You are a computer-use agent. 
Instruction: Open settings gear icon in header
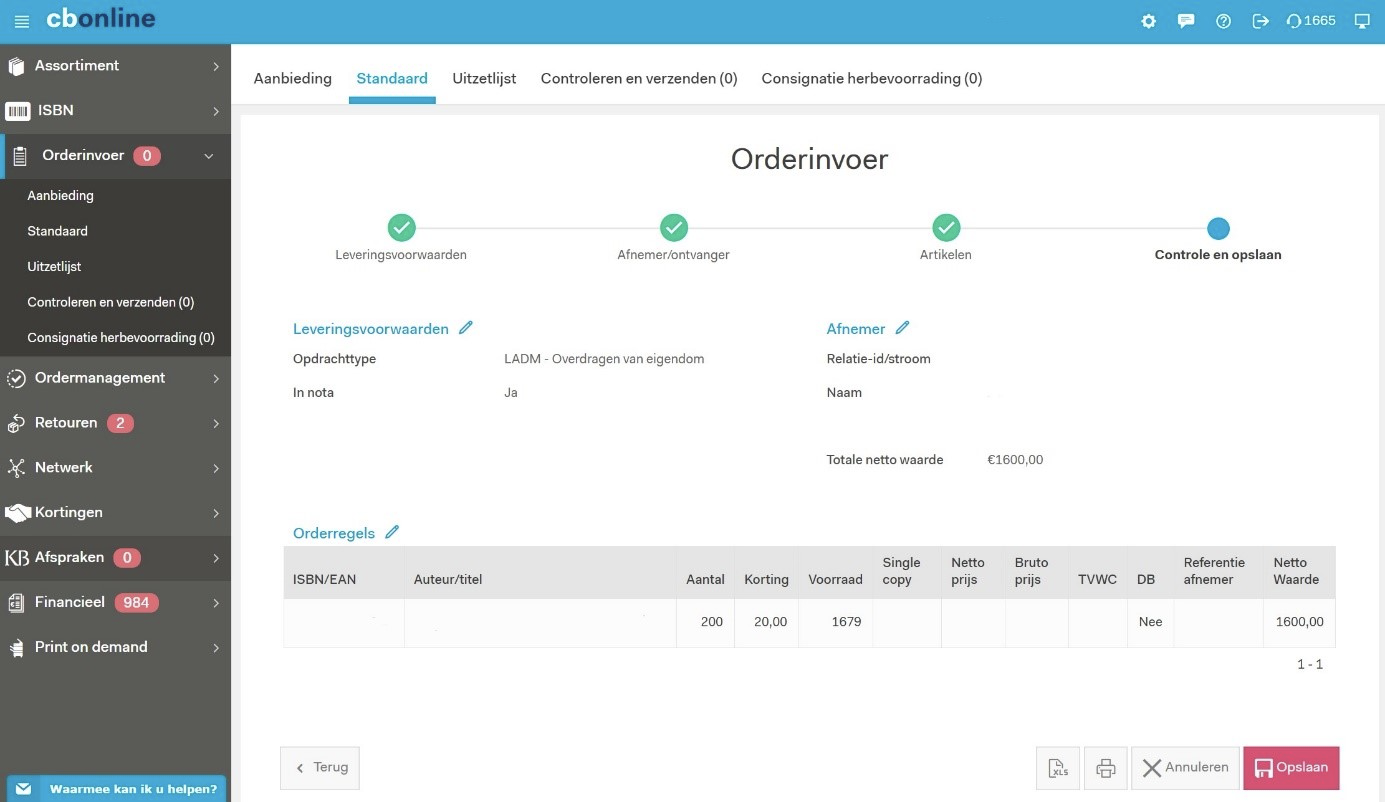[x=1149, y=21]
